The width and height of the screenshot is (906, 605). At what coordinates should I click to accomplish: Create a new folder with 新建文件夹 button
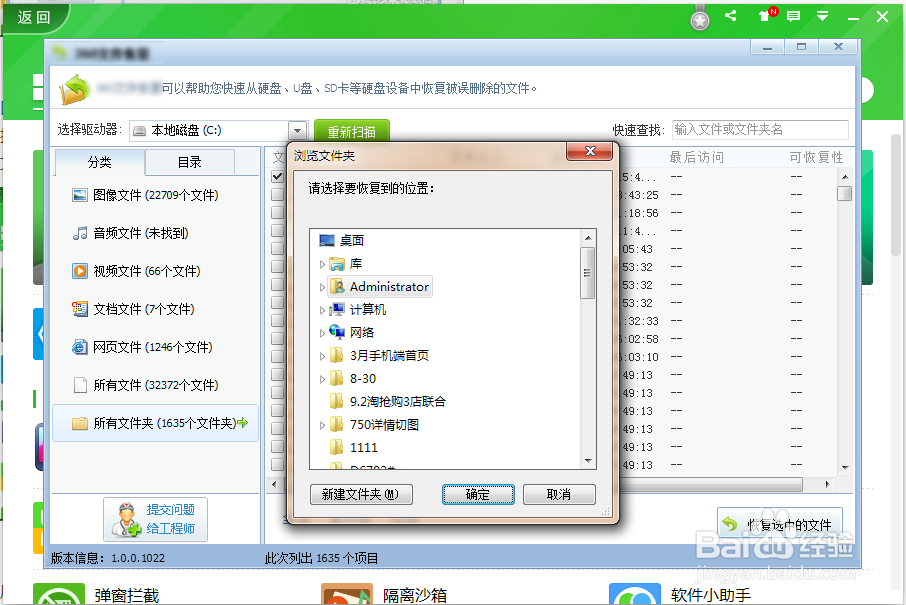[361, 494]
